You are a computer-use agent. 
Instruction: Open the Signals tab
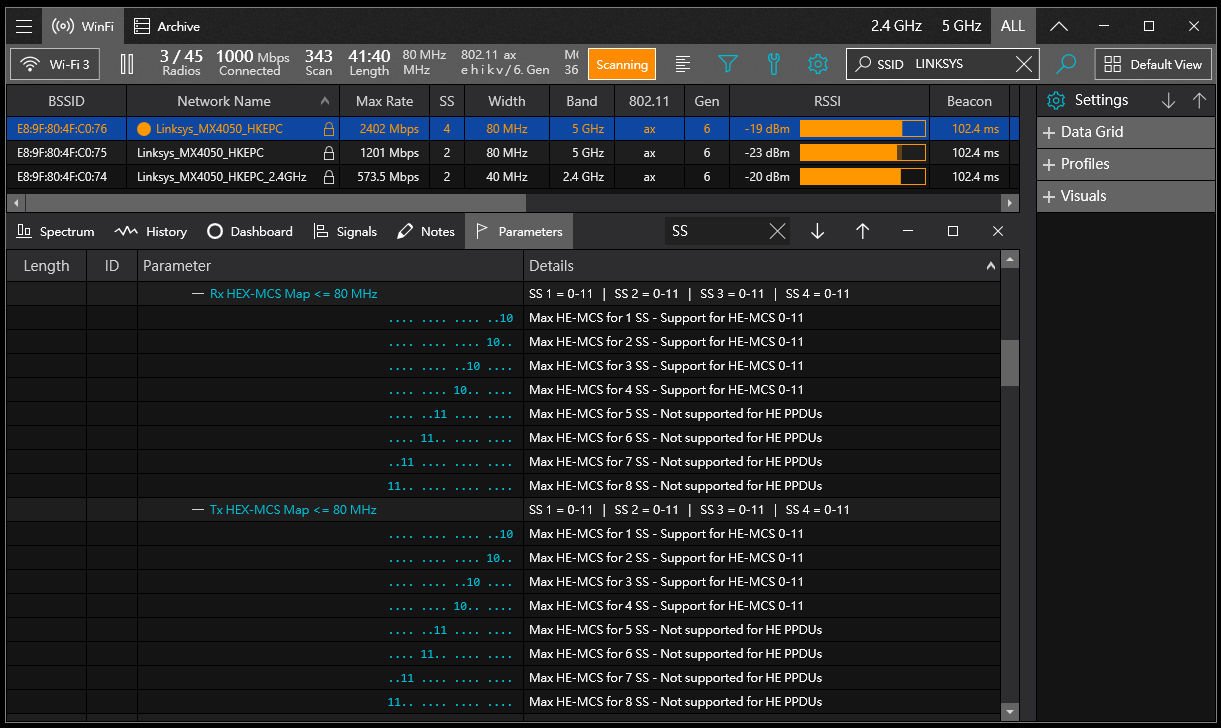tap(345, 231)
